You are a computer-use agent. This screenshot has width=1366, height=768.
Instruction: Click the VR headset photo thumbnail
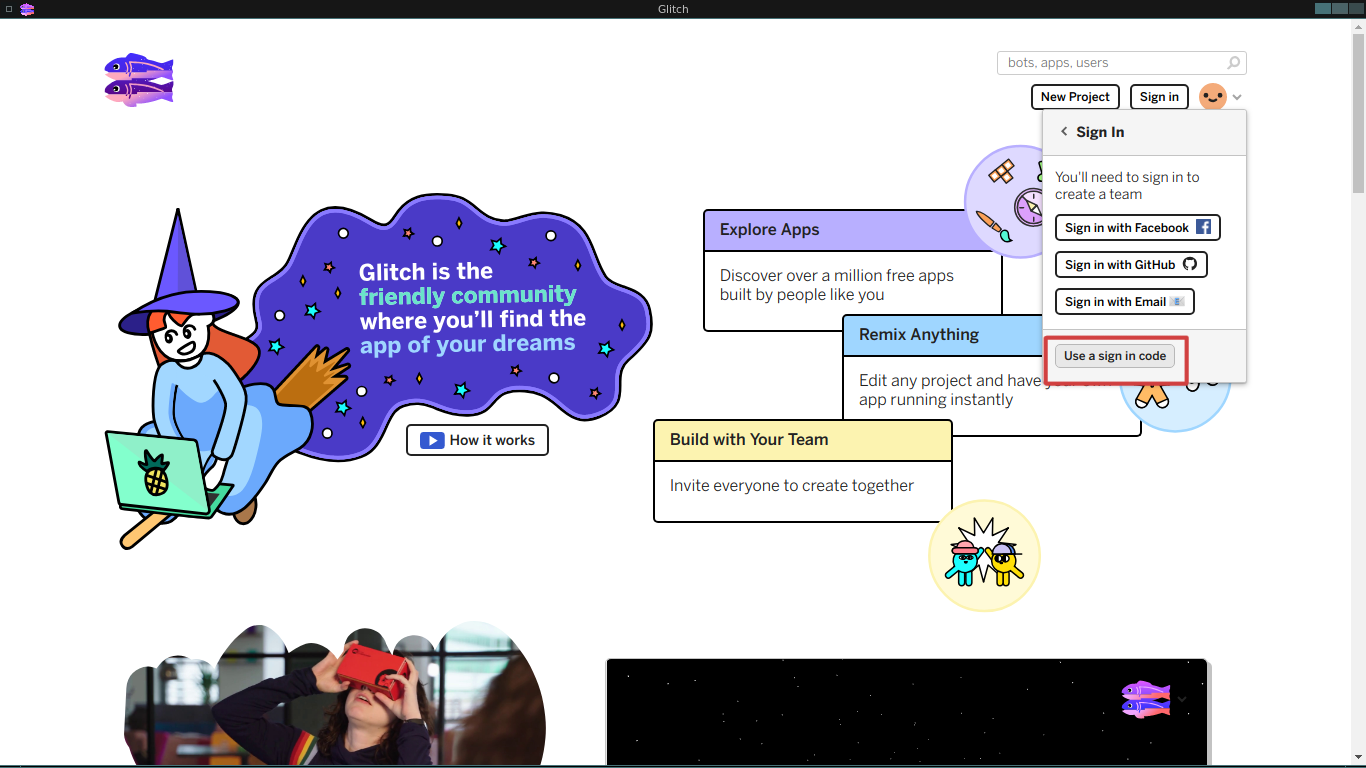(x=335, y=694)
